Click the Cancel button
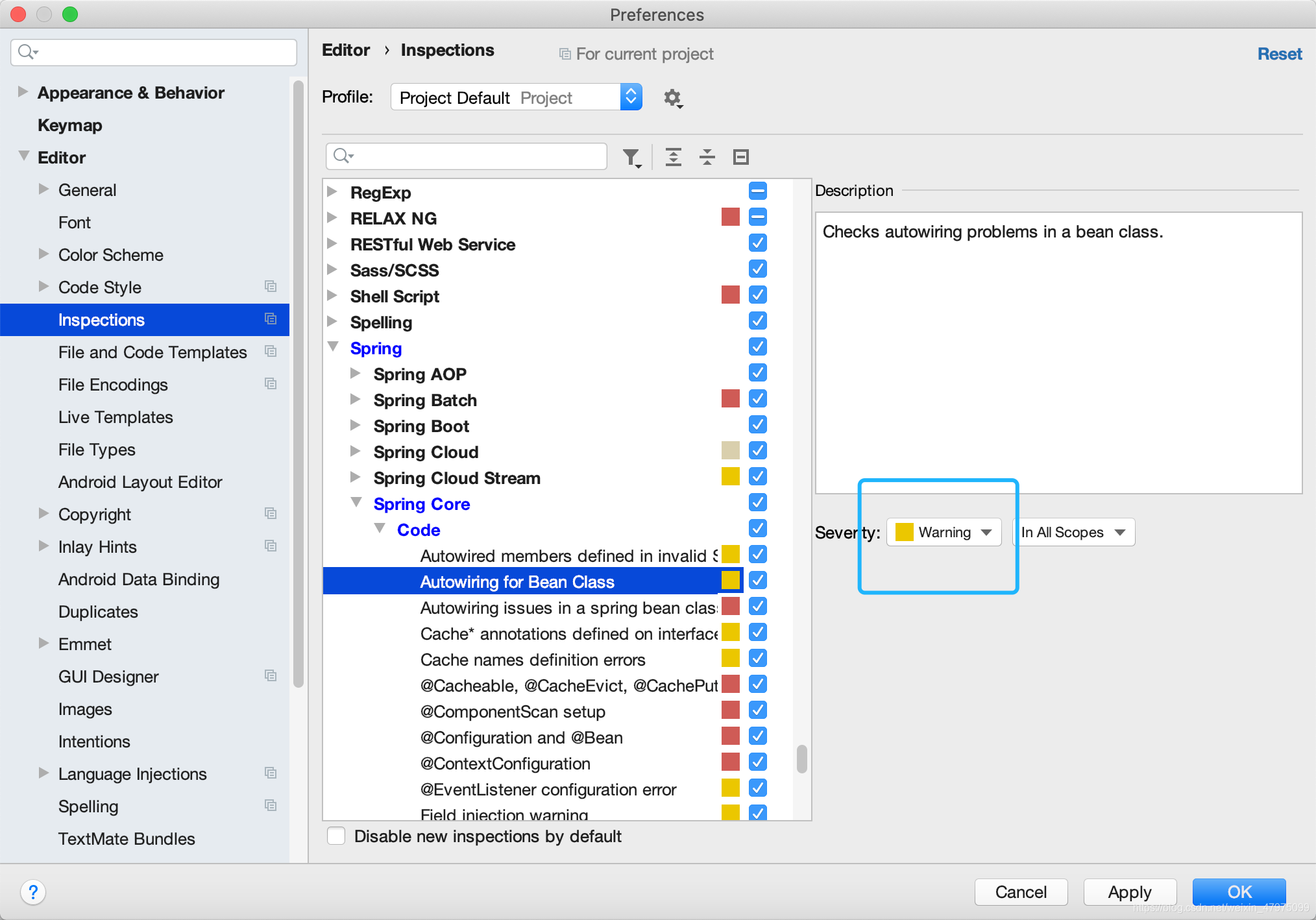This screenshot has width=1316, height=920. 1021,892
